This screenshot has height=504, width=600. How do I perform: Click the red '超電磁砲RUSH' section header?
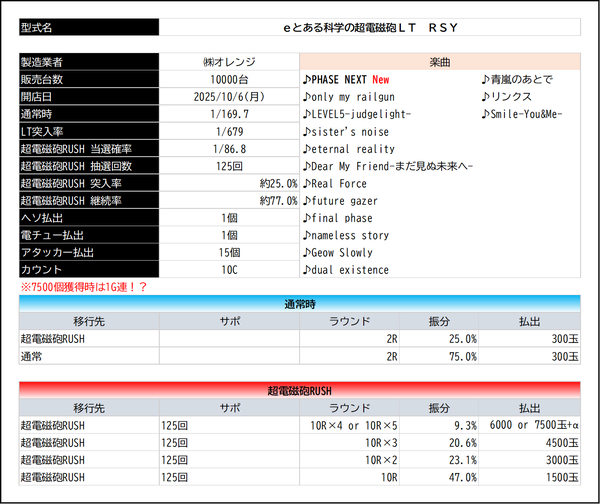point(300,390)
